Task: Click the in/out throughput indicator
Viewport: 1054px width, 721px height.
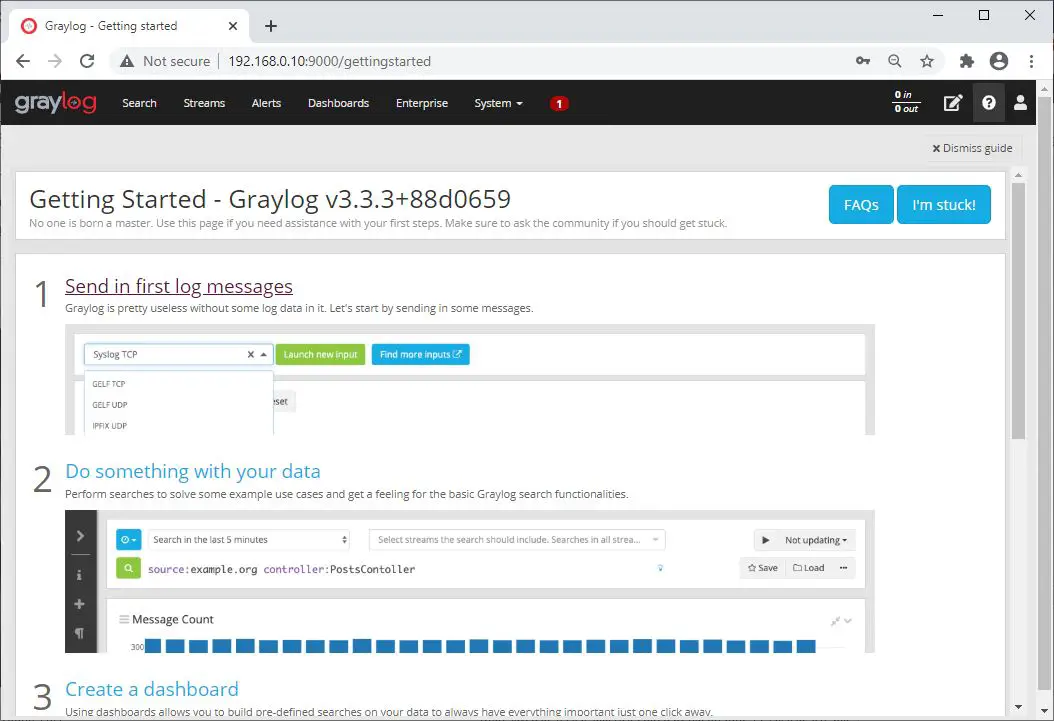Action: click(x=905, y=102)
